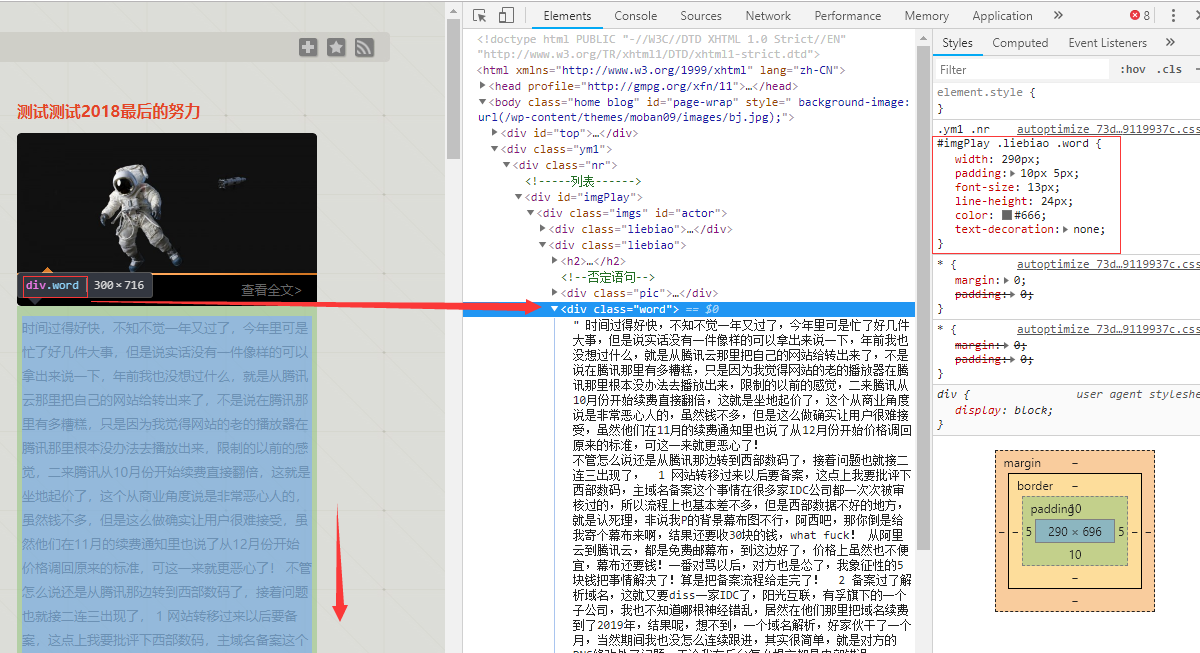The width and height of the screenshot is (1200, 653).
Task: Click the styles Filter input field
Action: [x=1020, y=69]
